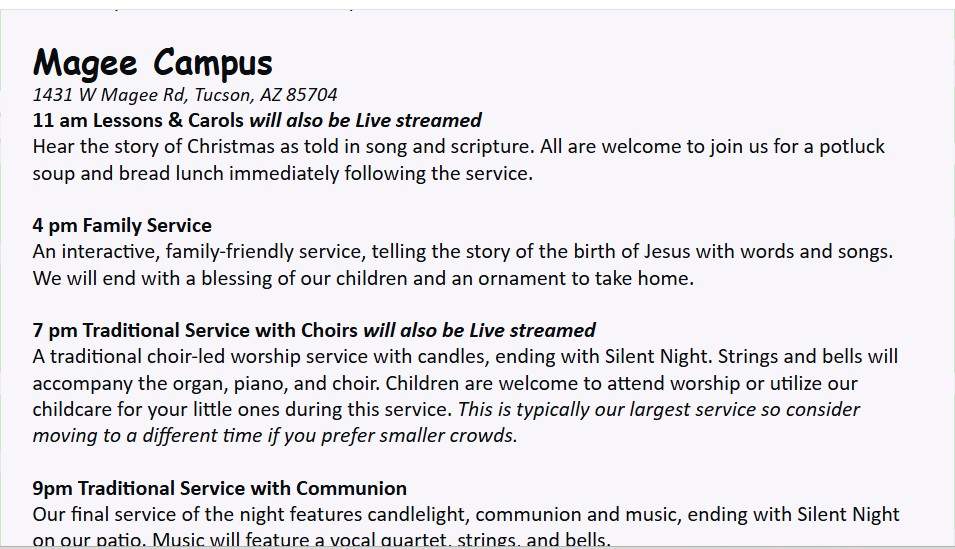The width and height of the screenshot is (955, 549).
Task: Select the 4 pm Family Service heading
Action: (x=122, y=225)
